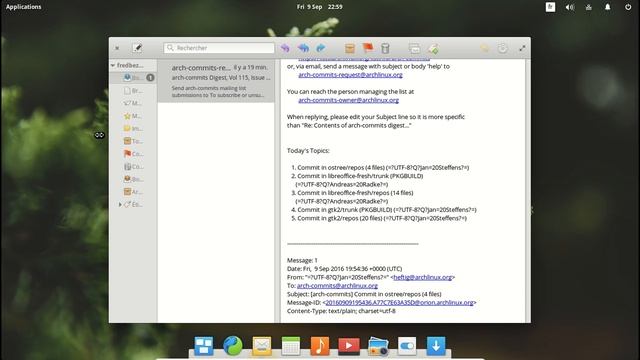Image resolution: width=640 pixels, height=360 pixels.
Task: Expand the Ét... labels folder in sidebar
Action: click(120, 204)
